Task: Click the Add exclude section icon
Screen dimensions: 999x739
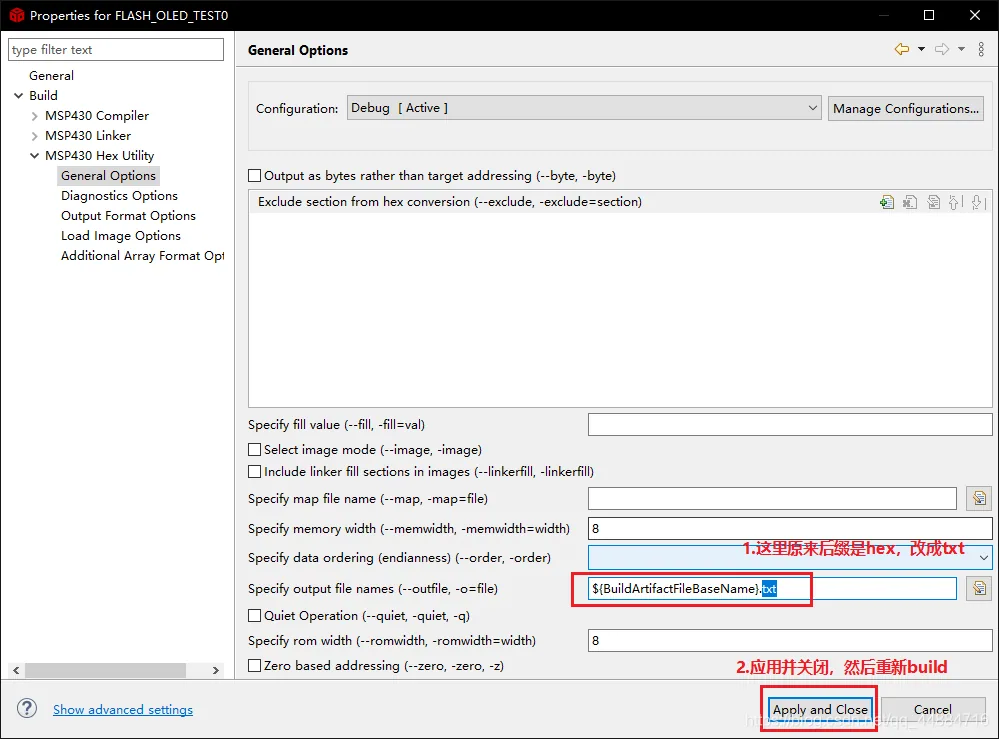Action: point(887,203)
